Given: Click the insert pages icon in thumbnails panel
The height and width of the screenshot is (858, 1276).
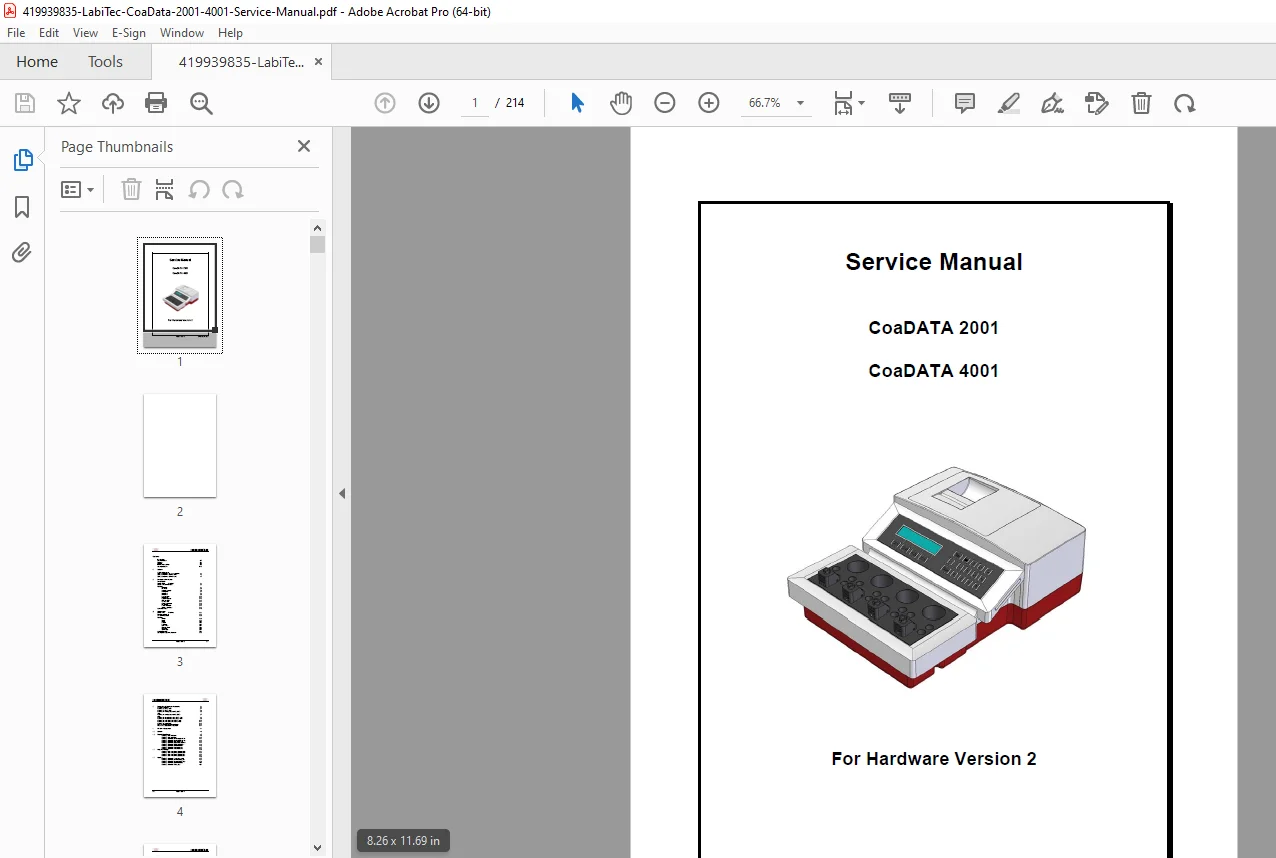Looking at the screenshot, I should tap(165, 189).
